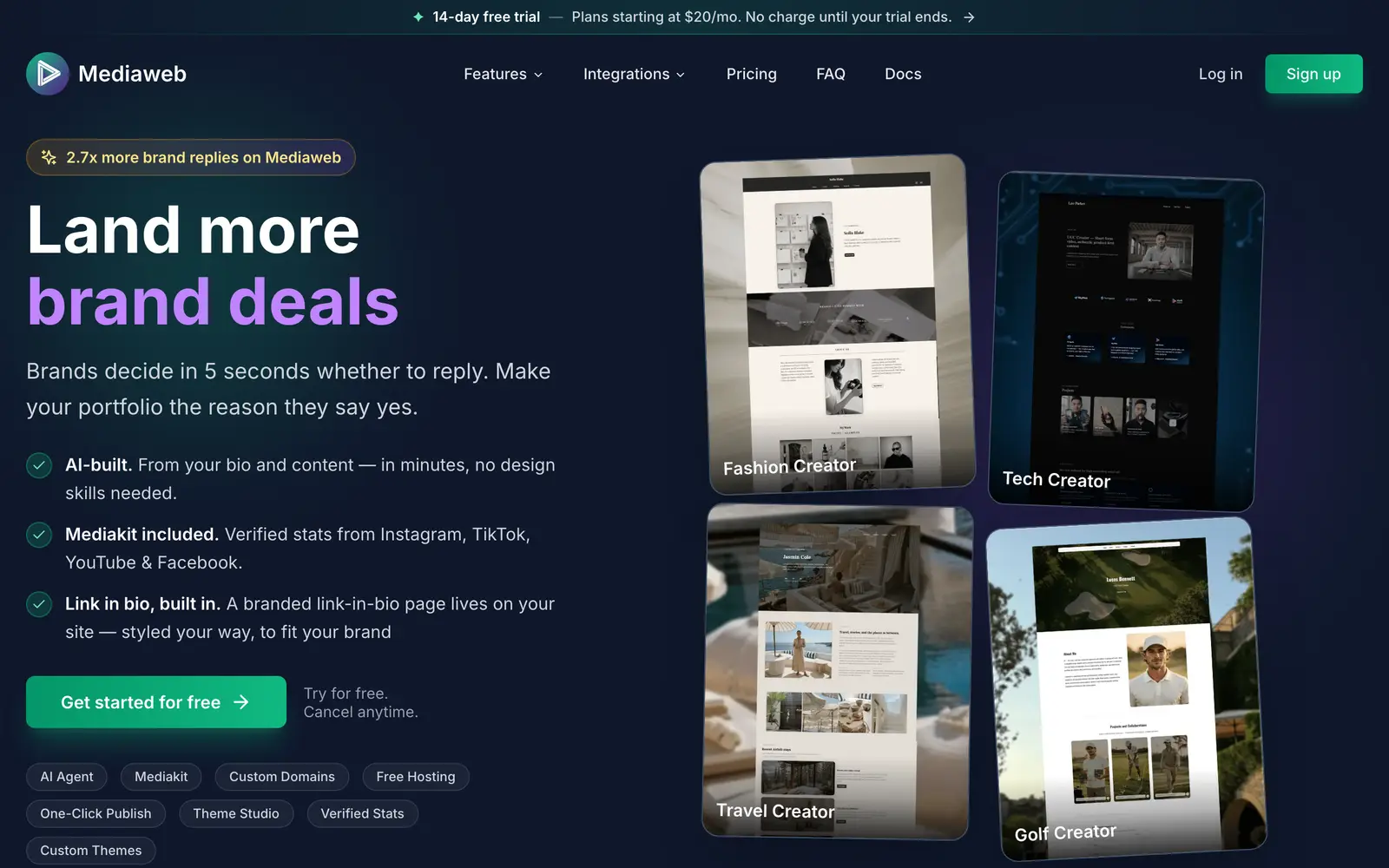Click Get started for free
Viewport: 1389px width, 868px height.
click(x=156, y=702)
